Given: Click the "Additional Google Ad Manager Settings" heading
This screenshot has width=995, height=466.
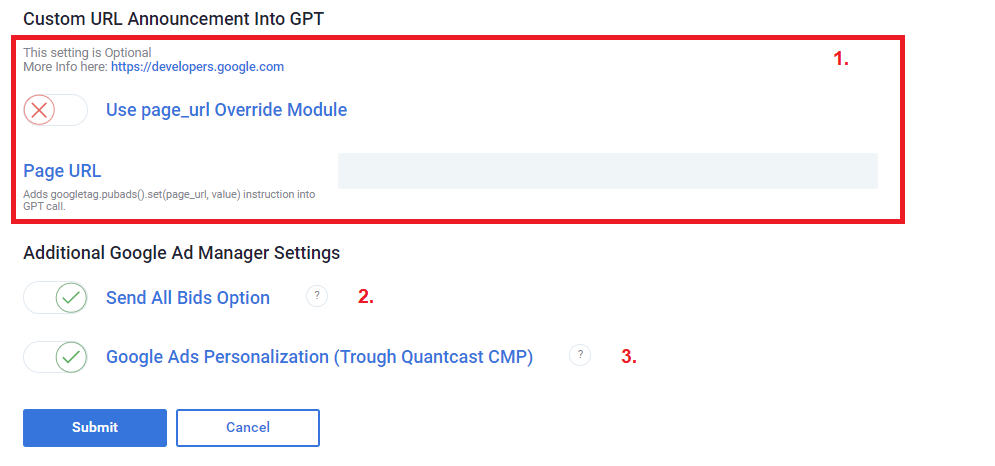Looking at the screenshot, I should (181, 253).
